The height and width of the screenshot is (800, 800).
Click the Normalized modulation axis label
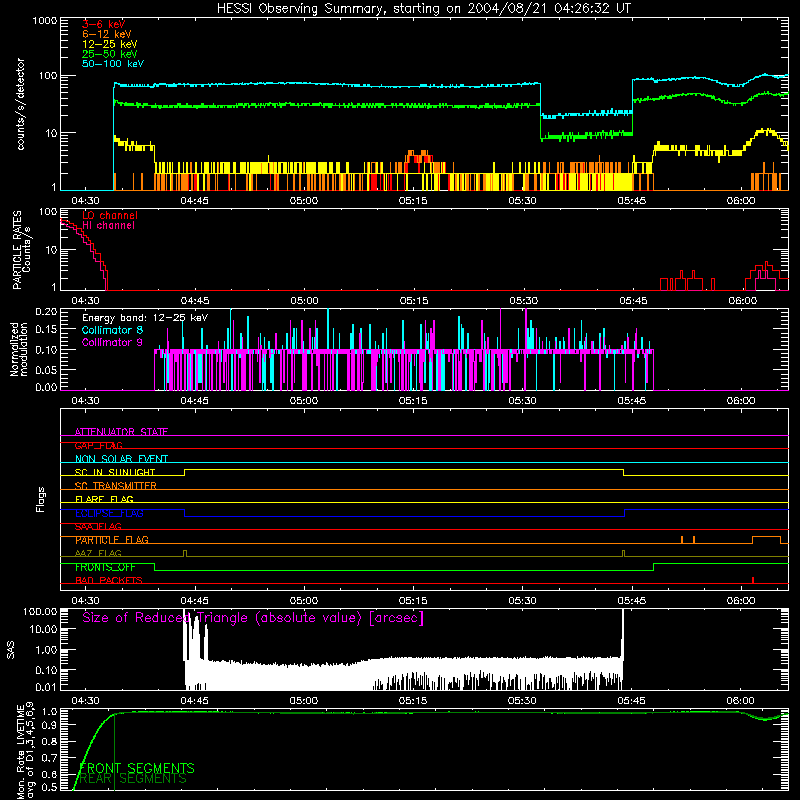19,349
